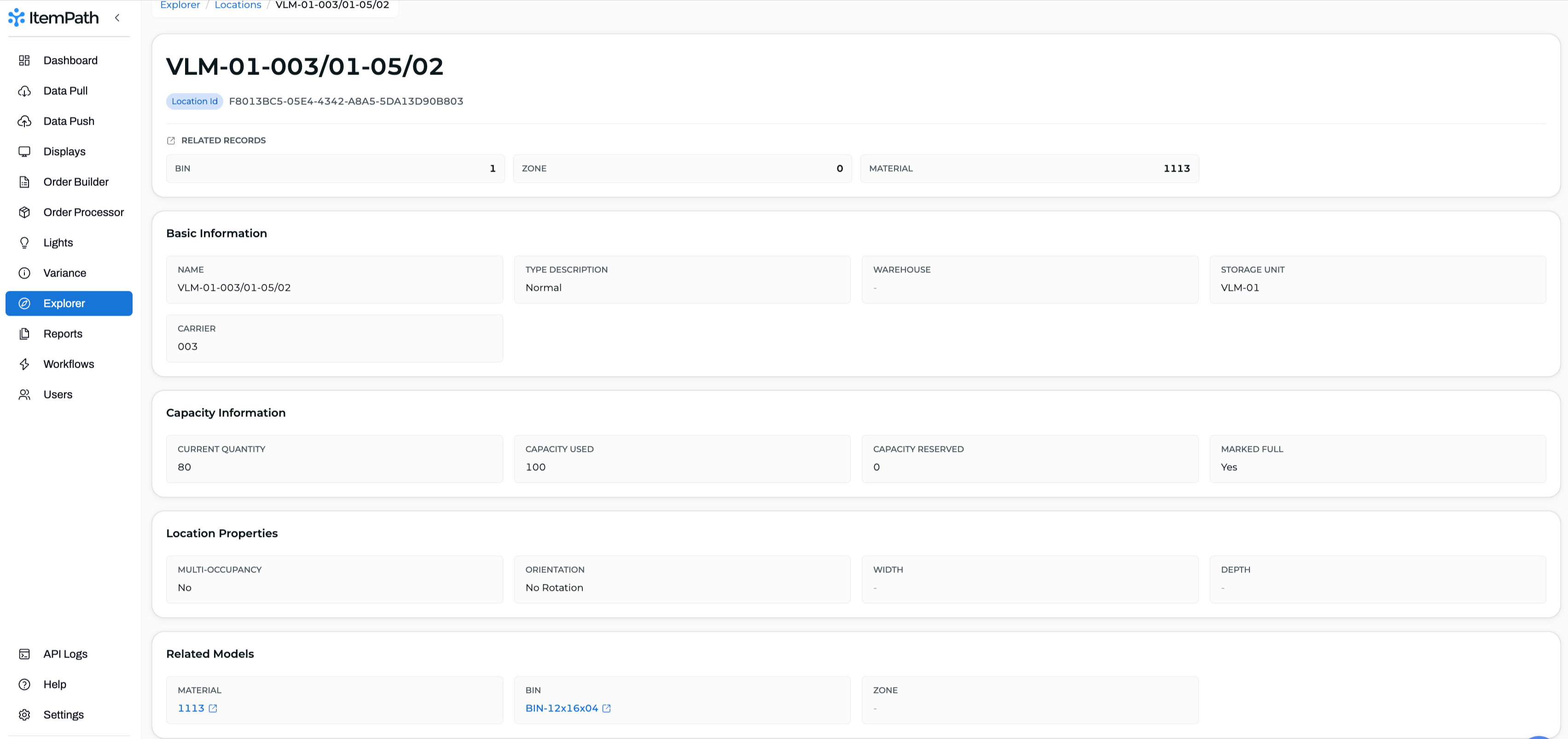The image size is (1568, 739).
Task: Click the Locations breadcrumb link
Action: (x=238, y=5)
